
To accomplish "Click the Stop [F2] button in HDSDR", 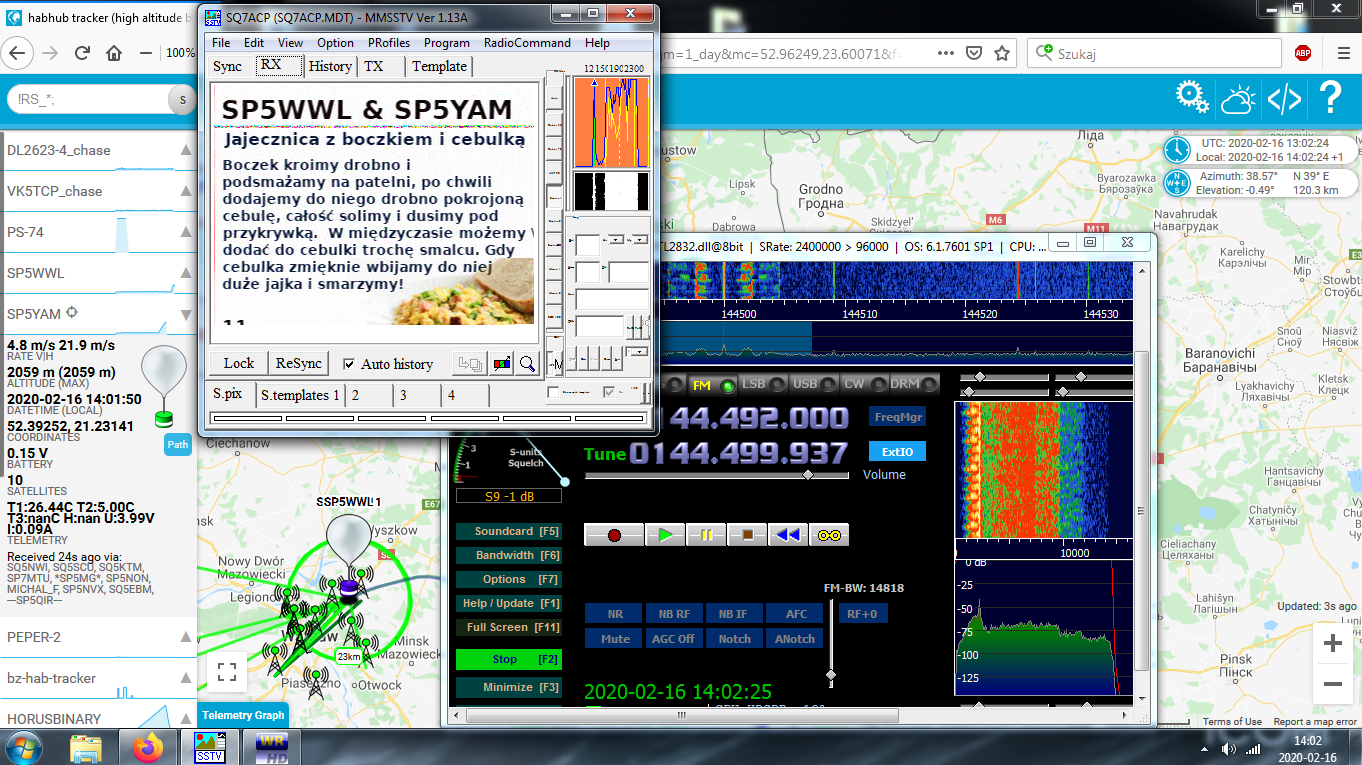I will (x=507, y=660).
